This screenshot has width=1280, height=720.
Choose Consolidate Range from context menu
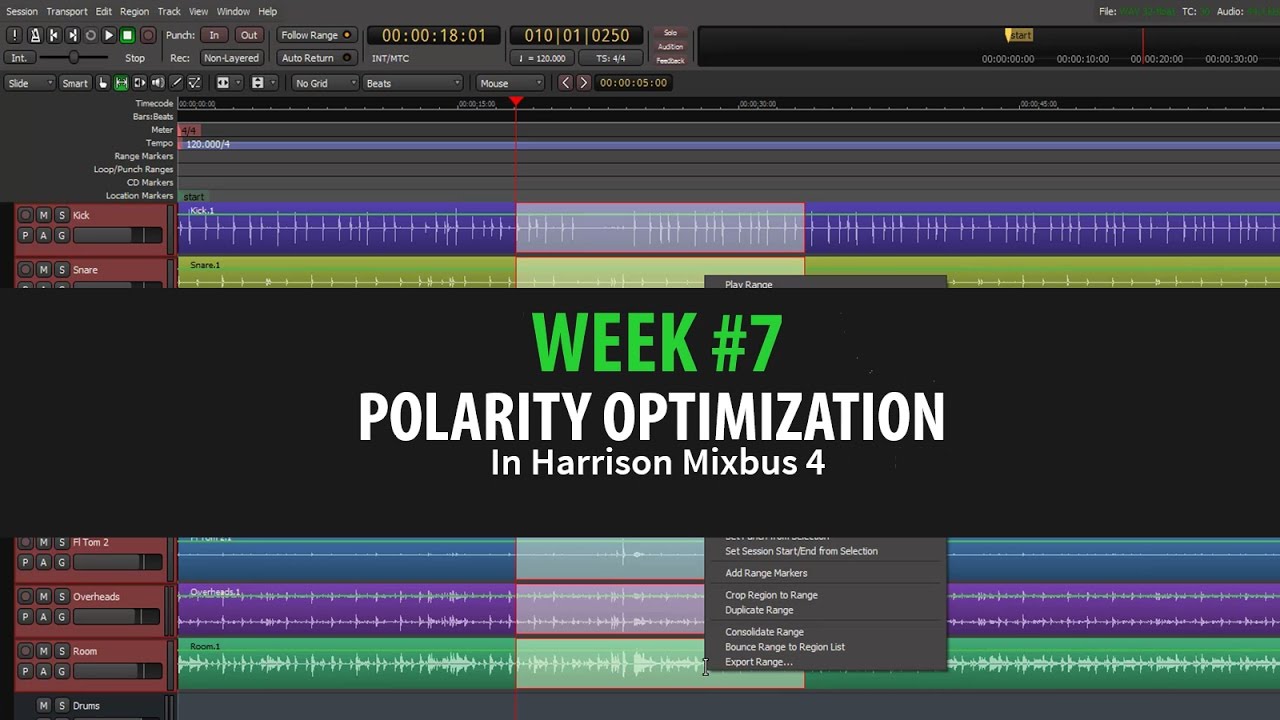pos(764,632)
